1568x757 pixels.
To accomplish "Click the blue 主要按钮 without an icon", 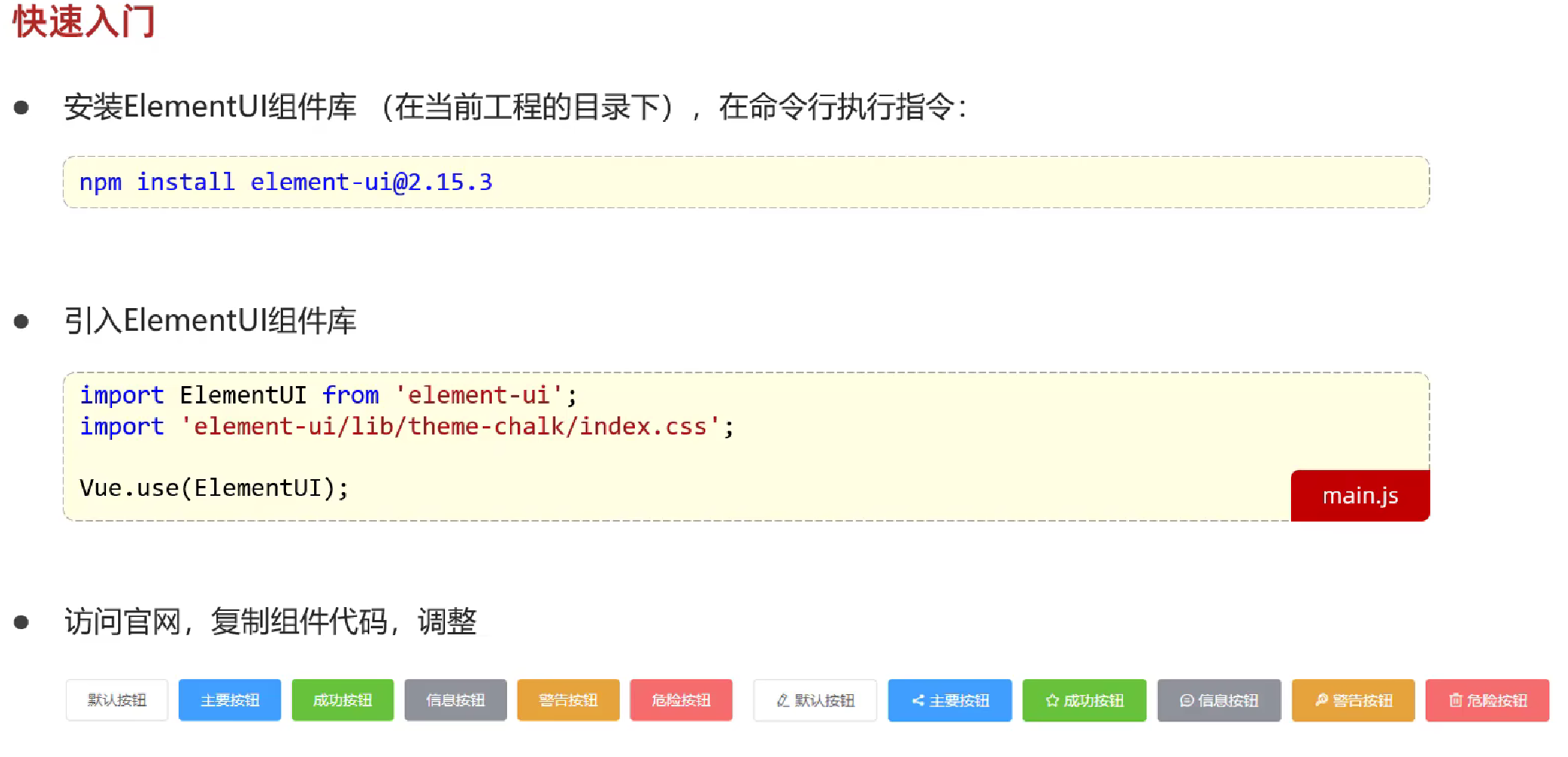I will [229, 700].
